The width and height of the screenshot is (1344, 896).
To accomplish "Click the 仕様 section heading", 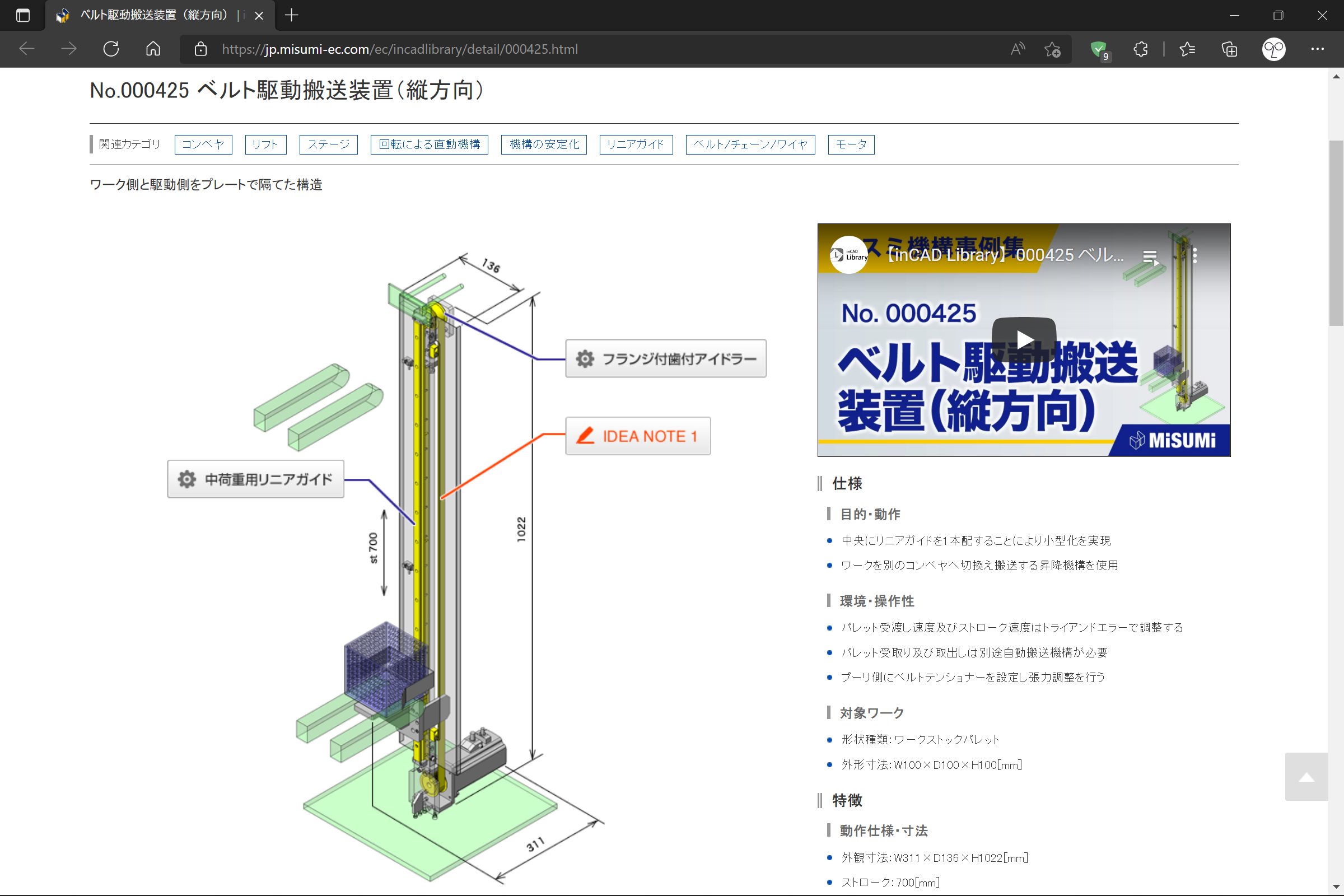I will click(847, 483).
